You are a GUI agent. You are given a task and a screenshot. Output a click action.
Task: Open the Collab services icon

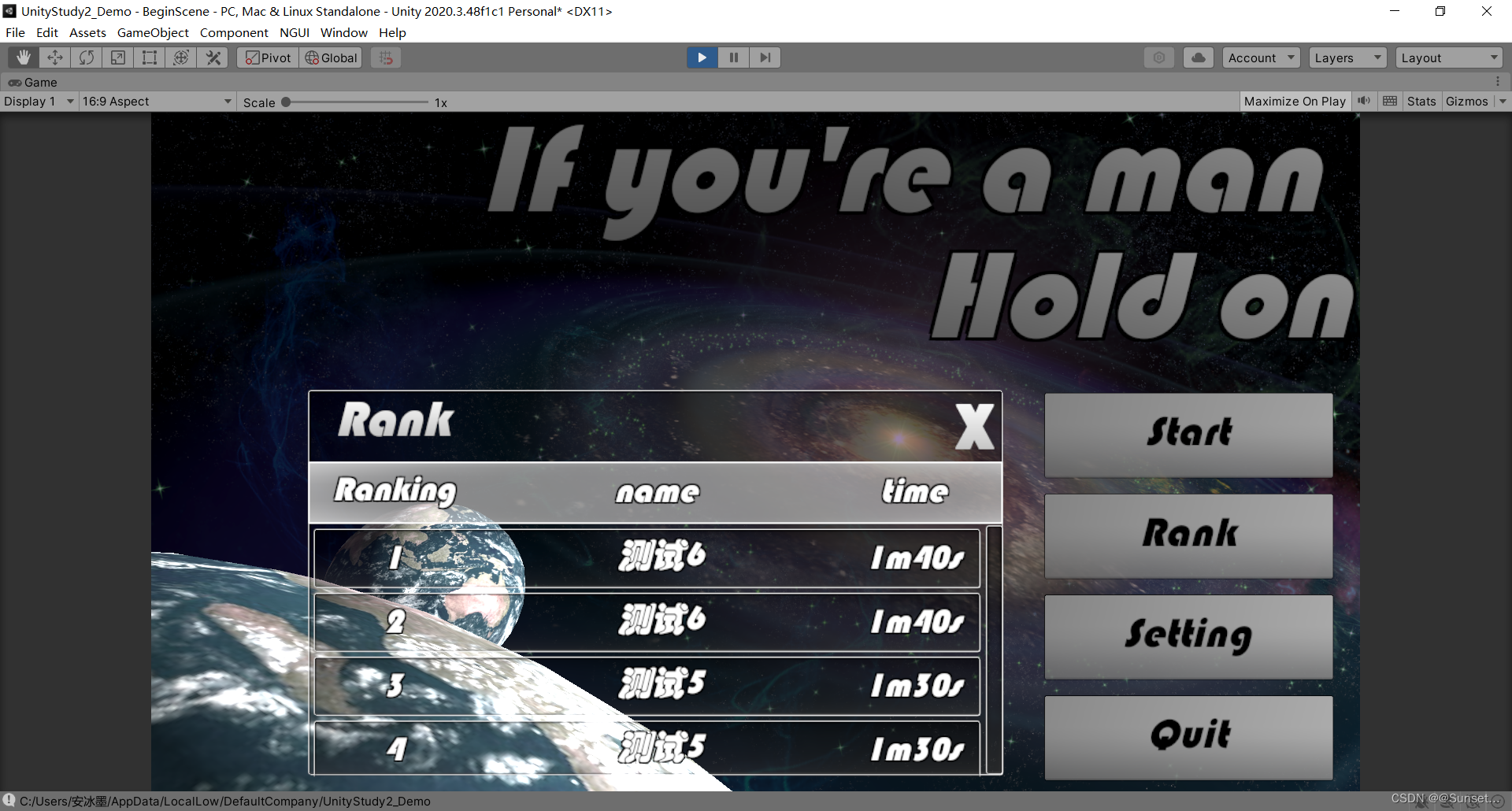click(x=1159, y=57)
